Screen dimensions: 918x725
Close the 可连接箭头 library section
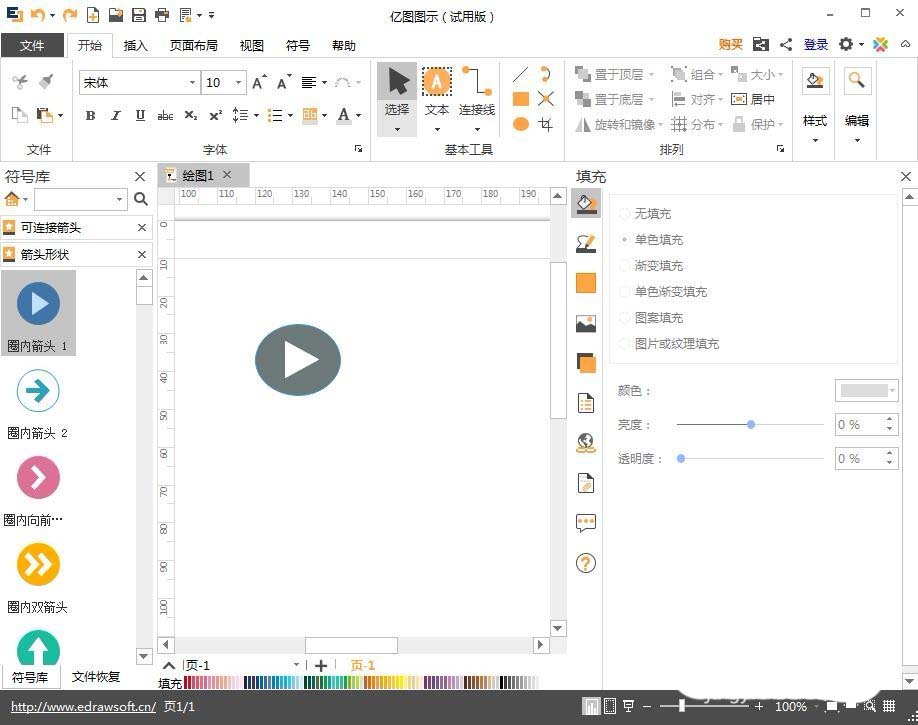point(142,227)
